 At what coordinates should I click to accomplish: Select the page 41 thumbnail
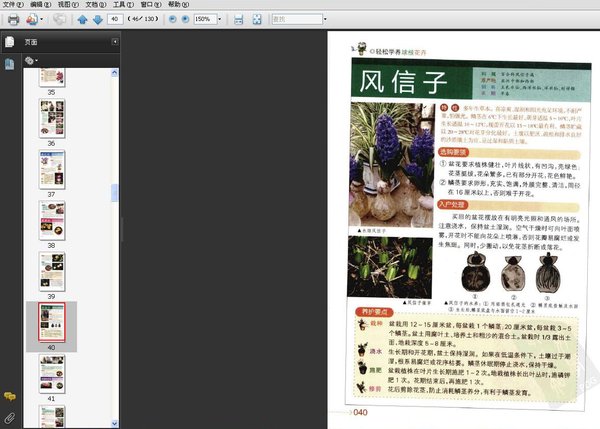point(52,374)
